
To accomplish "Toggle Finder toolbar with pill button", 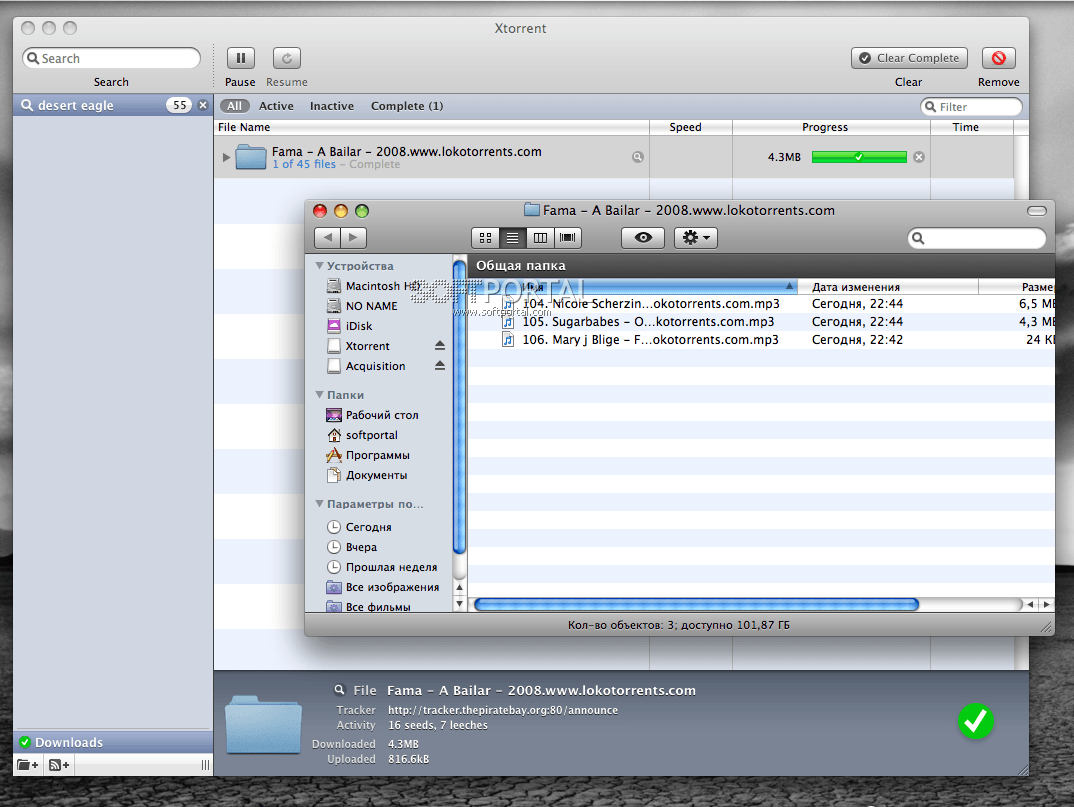I will point(1037,211).
